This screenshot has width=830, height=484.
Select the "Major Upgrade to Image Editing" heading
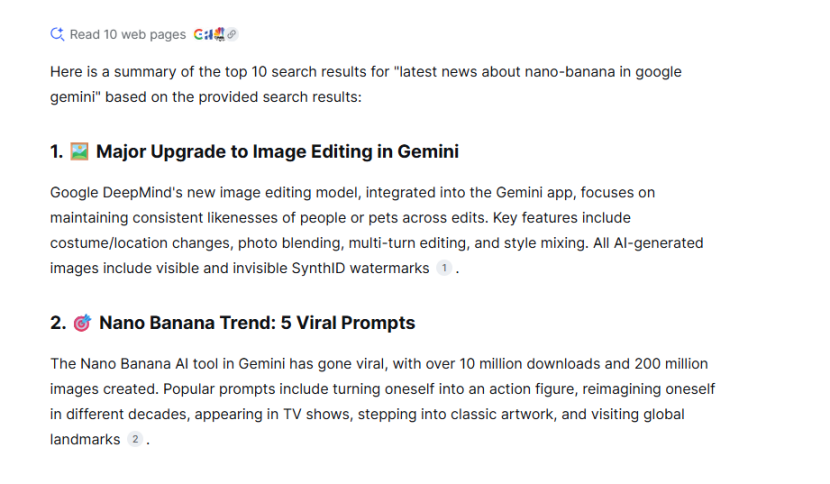[x=277, y=152]
